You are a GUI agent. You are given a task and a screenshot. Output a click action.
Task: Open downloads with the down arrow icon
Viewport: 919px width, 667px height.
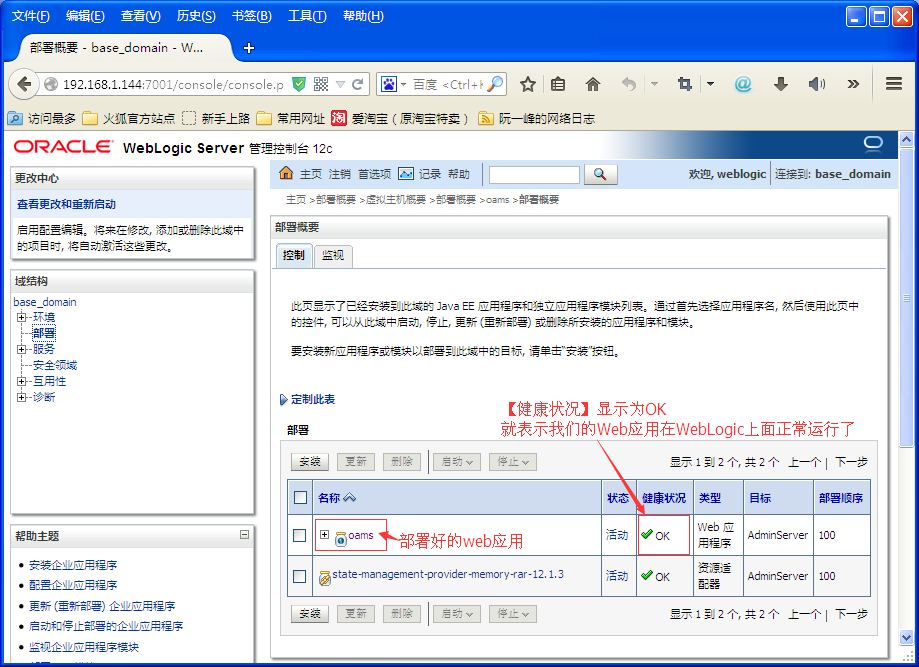[780, 84]
